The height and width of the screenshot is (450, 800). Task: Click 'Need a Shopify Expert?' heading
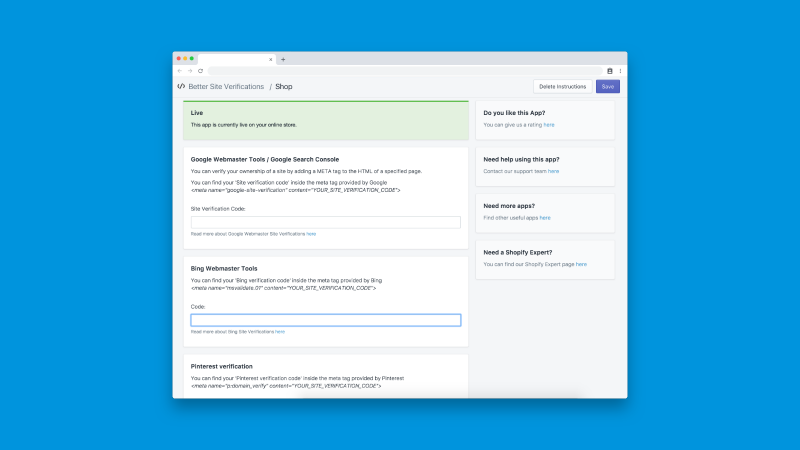[518, 252]
